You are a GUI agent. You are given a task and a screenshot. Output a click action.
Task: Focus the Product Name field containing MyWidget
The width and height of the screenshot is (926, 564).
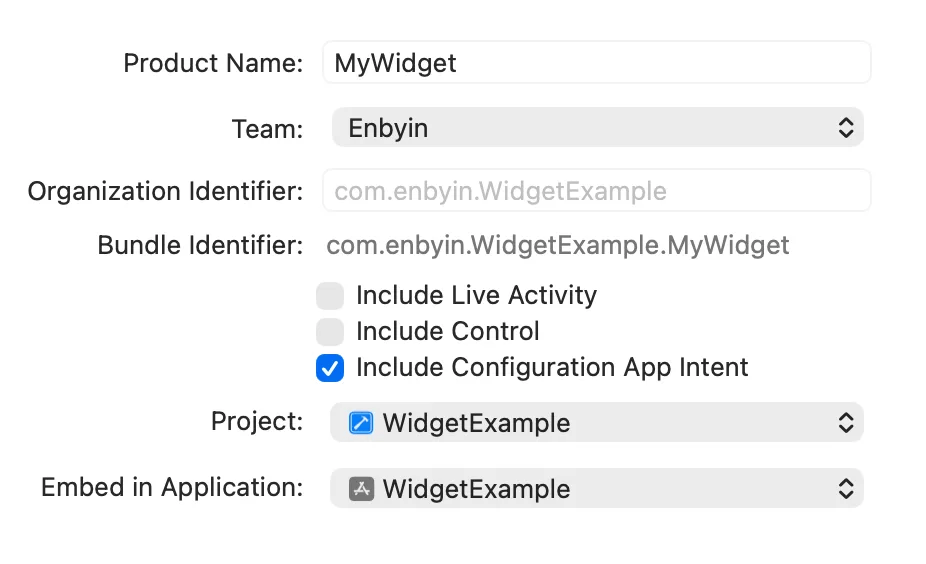coord(596,63)
